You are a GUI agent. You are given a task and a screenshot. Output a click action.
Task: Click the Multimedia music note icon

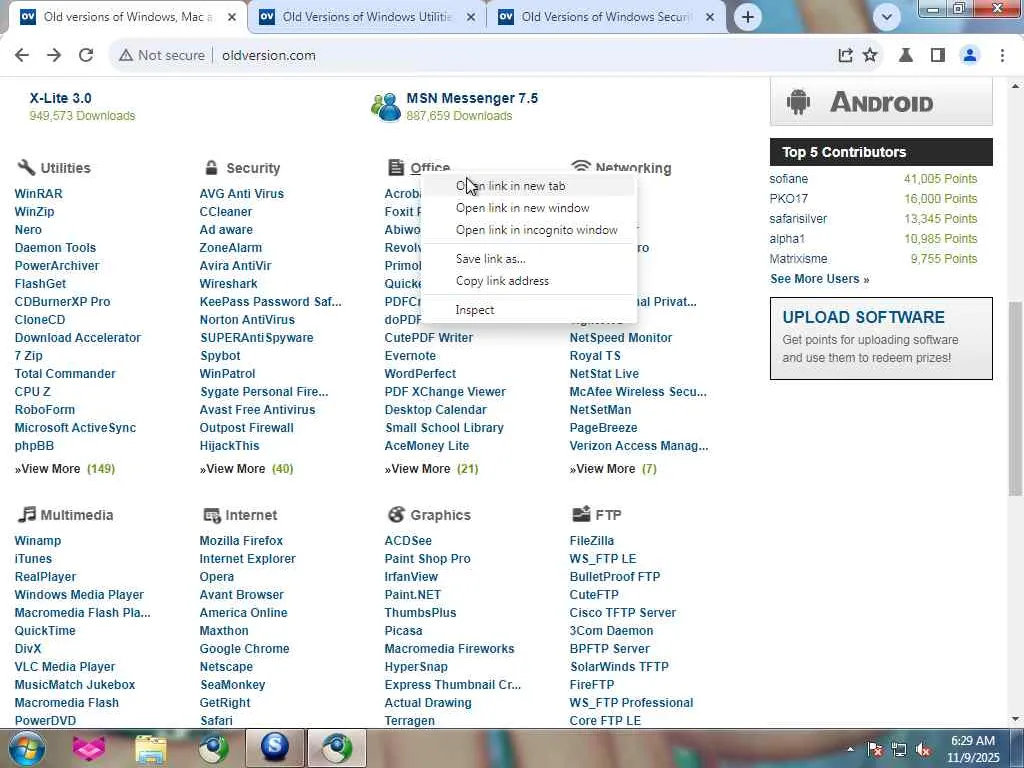tap(26, 514)
